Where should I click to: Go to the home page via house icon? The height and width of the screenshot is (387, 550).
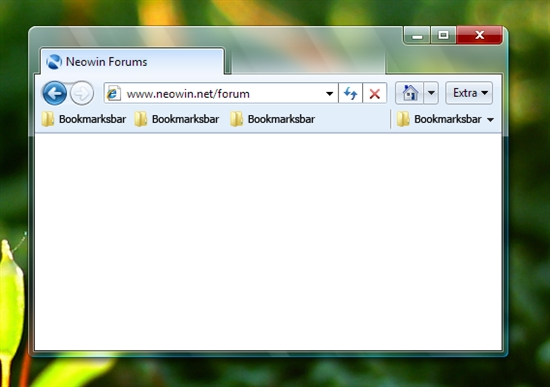pos(410,93)
